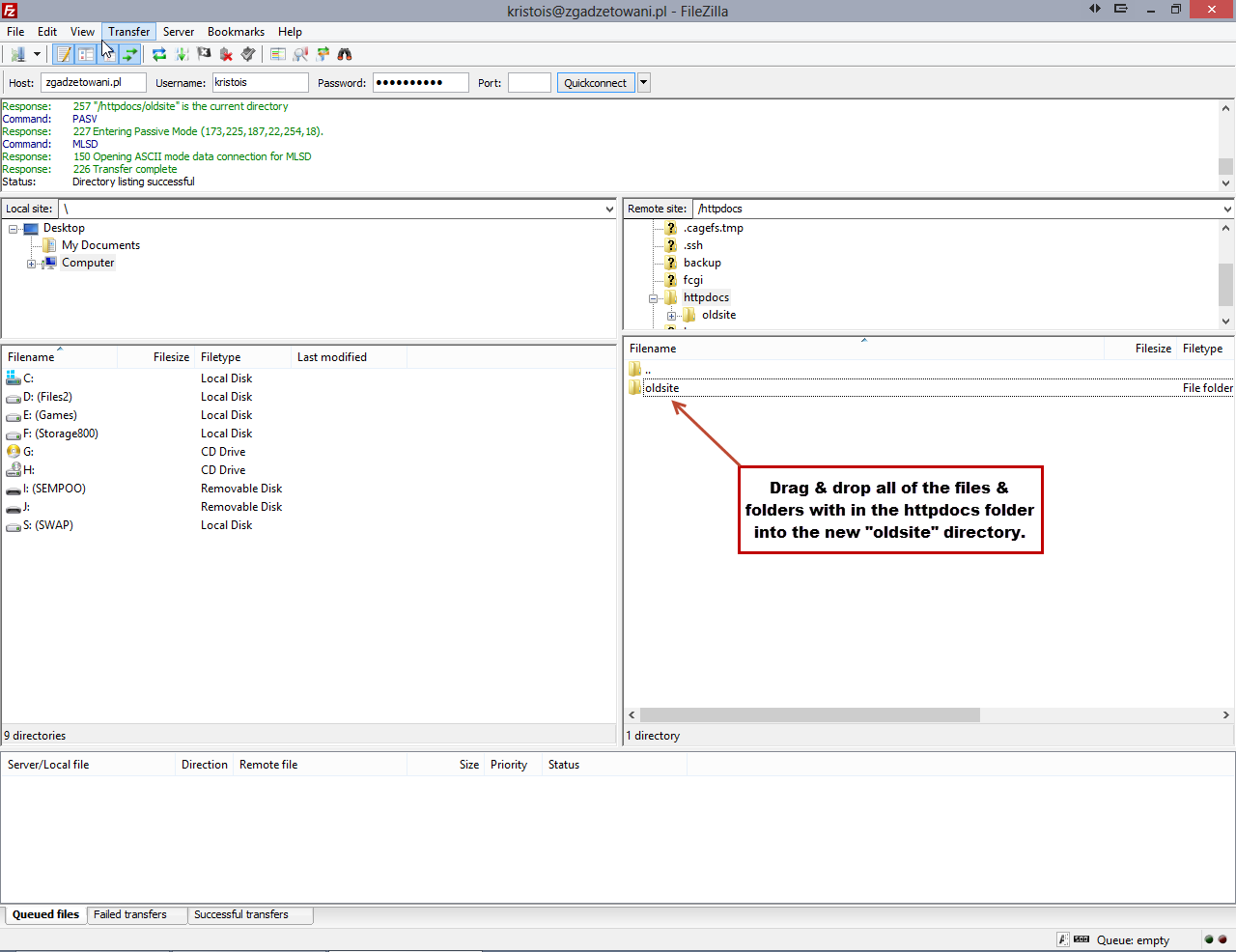This screenshot has width=1236, height=952.
Task: Open the Local site path dropdown
Action: [x=609, y=209]
